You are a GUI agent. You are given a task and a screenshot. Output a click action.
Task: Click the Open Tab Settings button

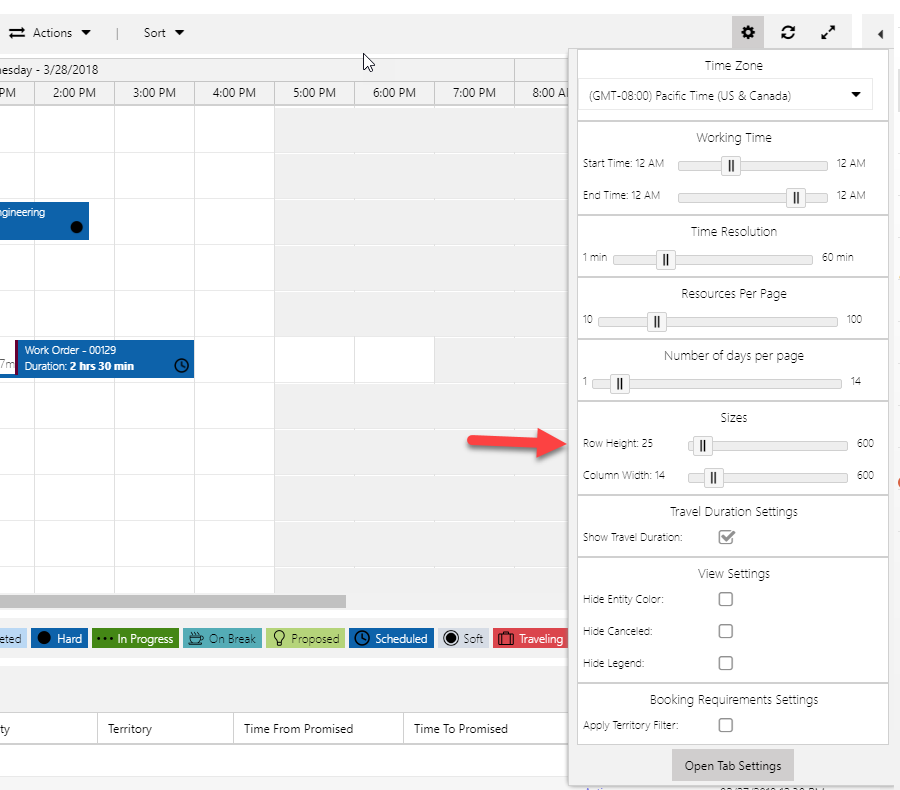732,764
